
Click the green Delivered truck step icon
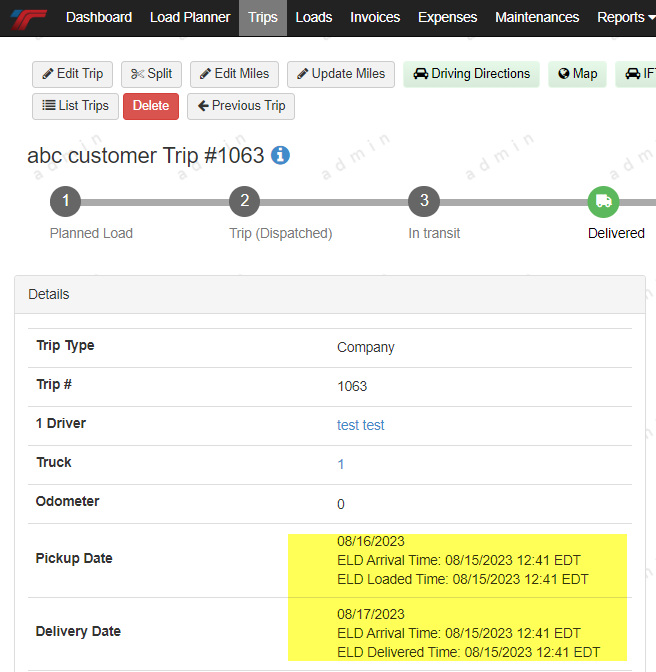[603, 201]
